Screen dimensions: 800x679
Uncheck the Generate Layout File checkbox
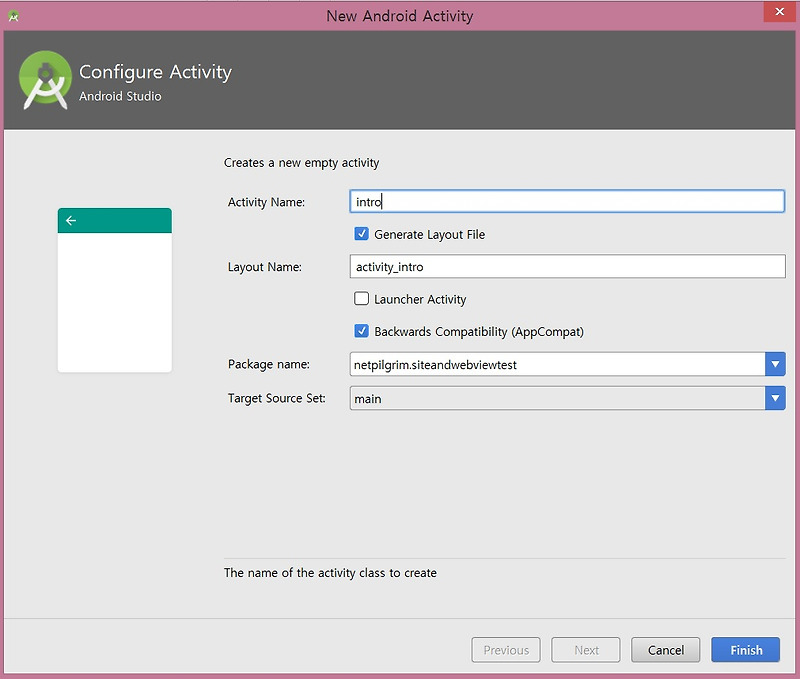click(361, 234)
